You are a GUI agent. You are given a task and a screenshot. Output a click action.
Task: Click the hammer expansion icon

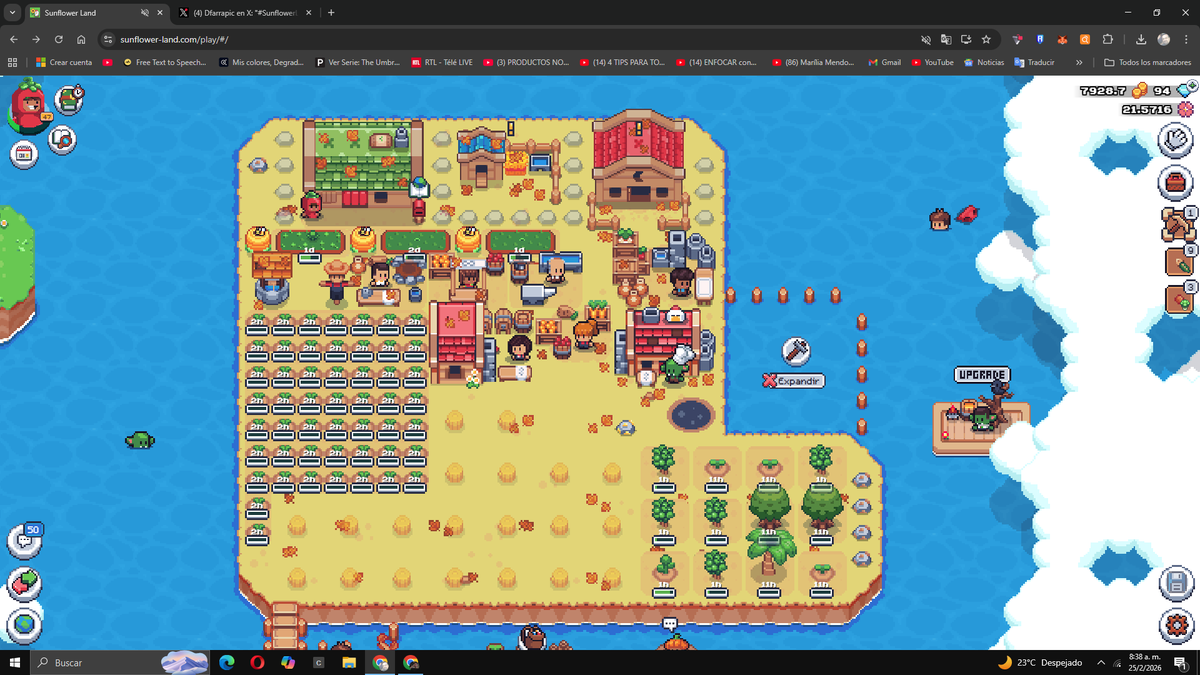[x=796, y=351]
